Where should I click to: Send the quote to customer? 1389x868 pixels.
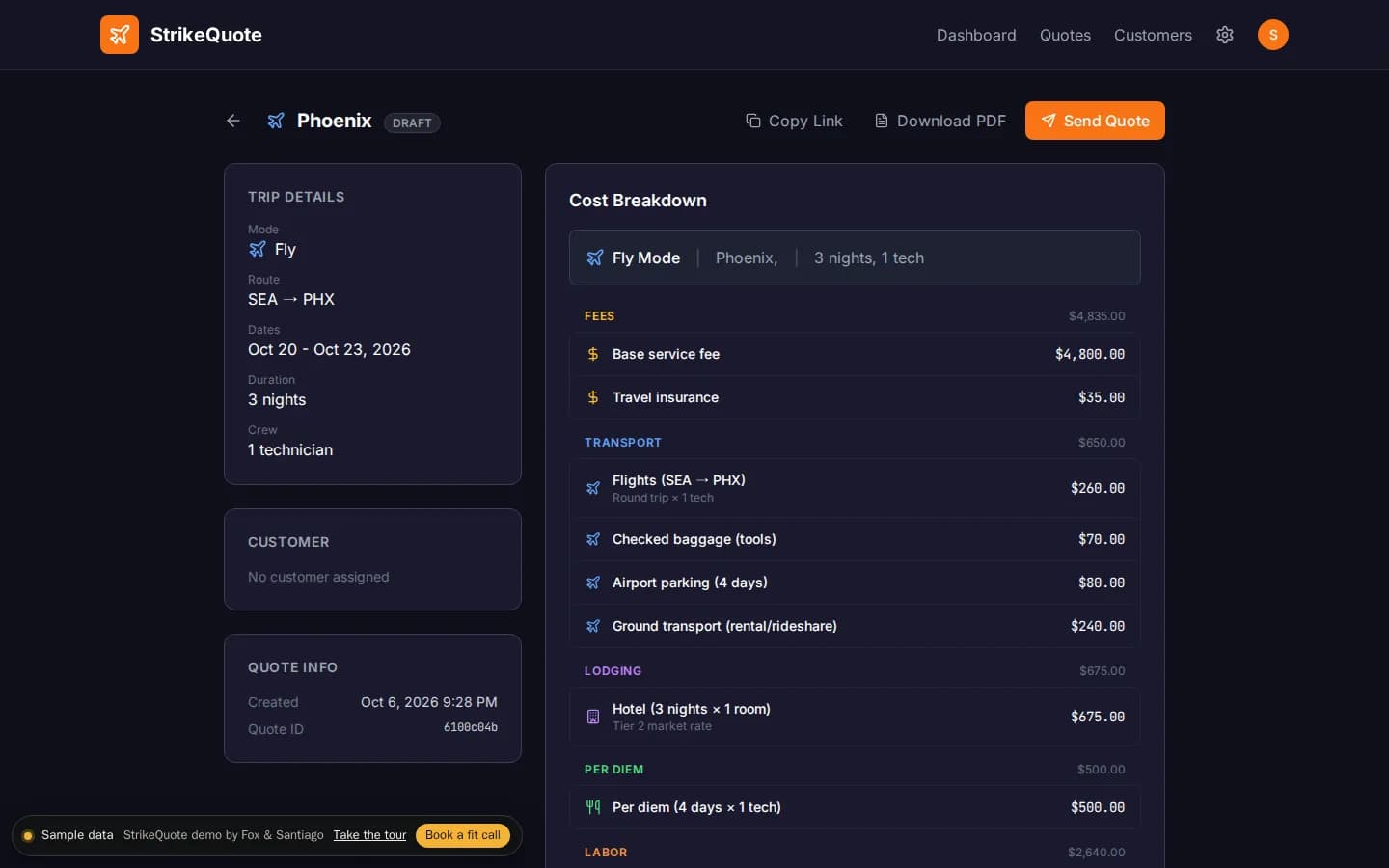click(x=1095, y=121)
